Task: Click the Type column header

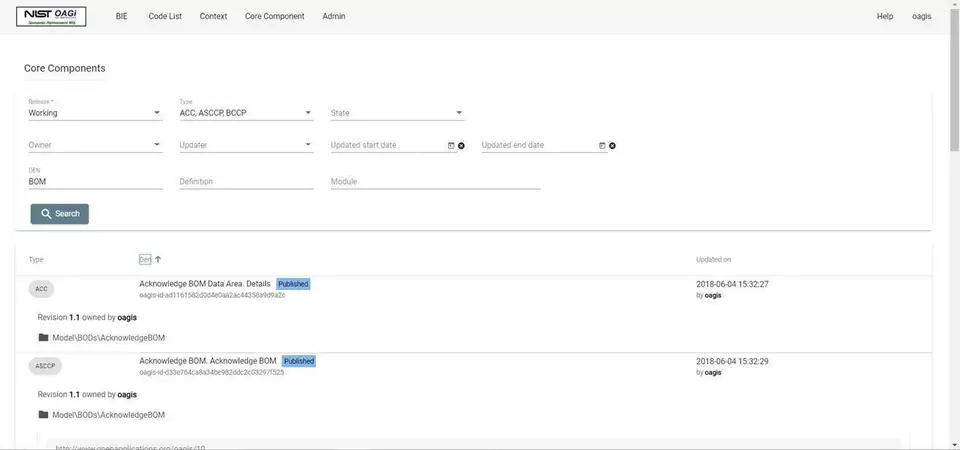Action: point(36,260)
